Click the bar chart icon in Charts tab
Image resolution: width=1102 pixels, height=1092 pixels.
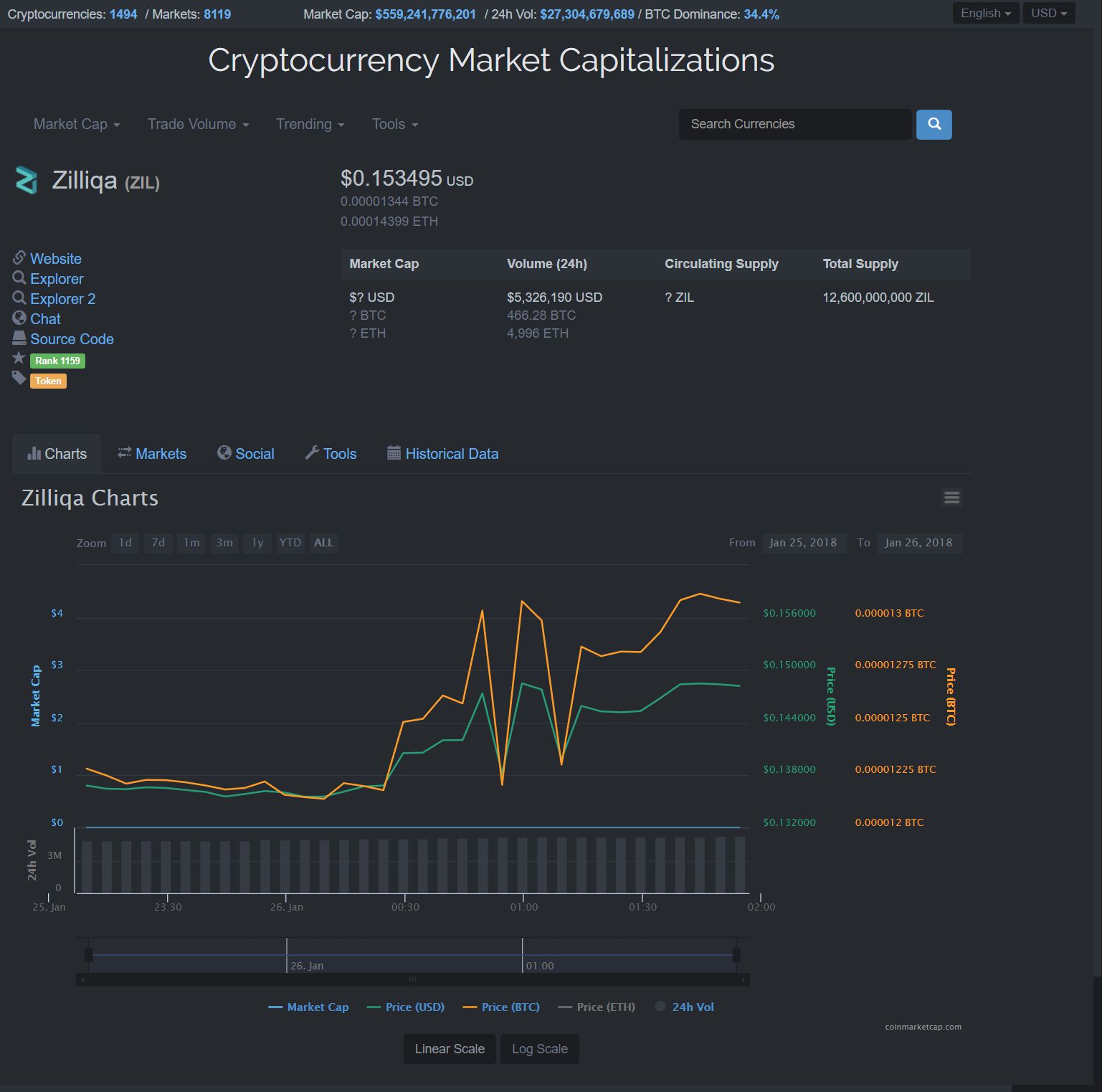[x=34, y=453]
